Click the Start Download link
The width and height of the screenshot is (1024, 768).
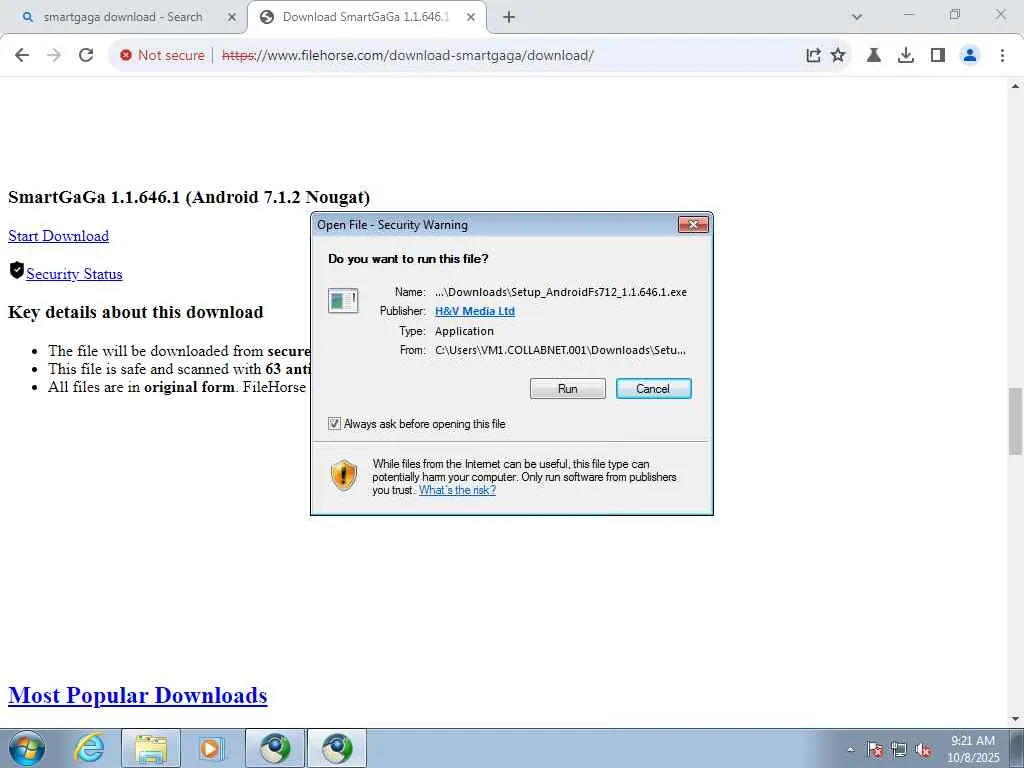pos(59,236)
